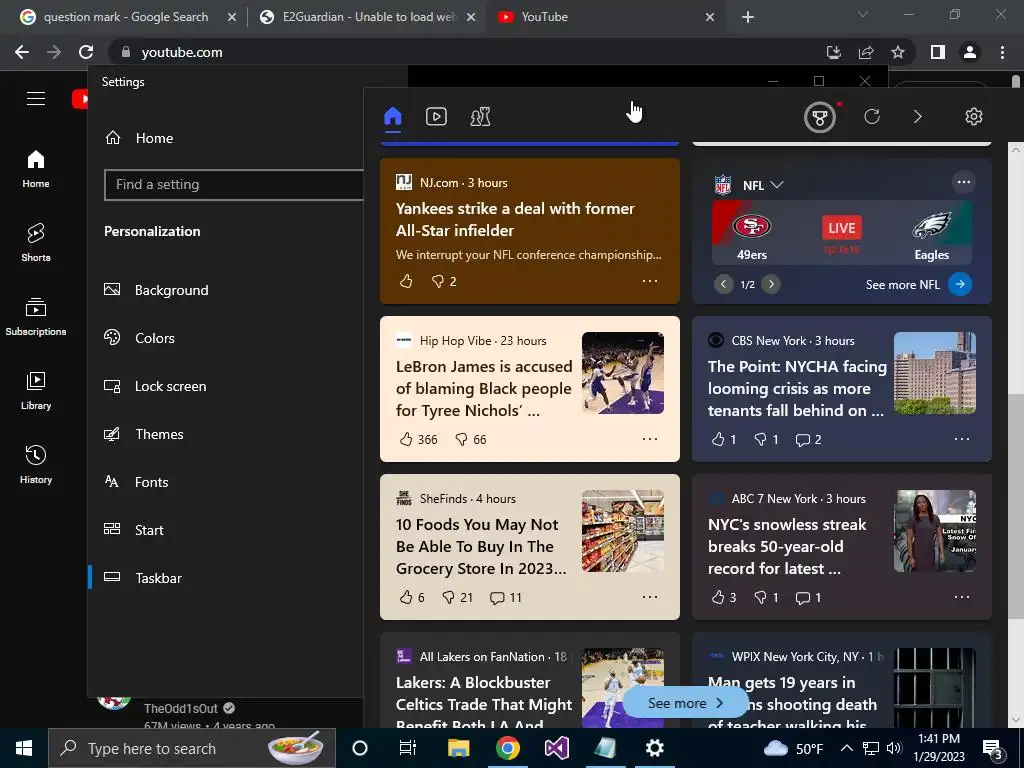The width and height of the screenshot is (1024, 768).
Task: Like the NYCHA looming crisis article
Action: 724,440
